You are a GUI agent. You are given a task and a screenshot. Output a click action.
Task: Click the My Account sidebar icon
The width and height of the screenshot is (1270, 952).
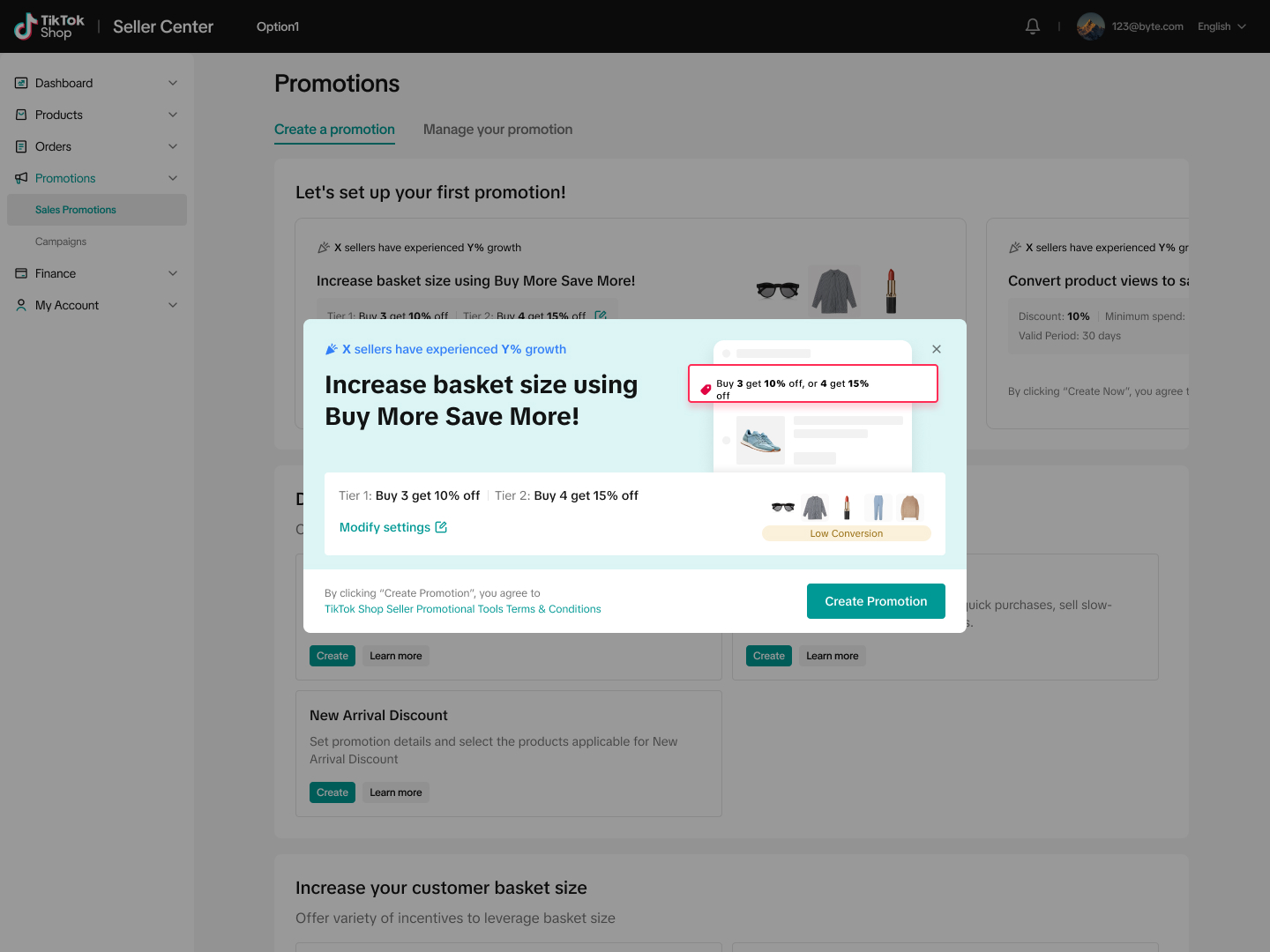[x=21, y=305]
